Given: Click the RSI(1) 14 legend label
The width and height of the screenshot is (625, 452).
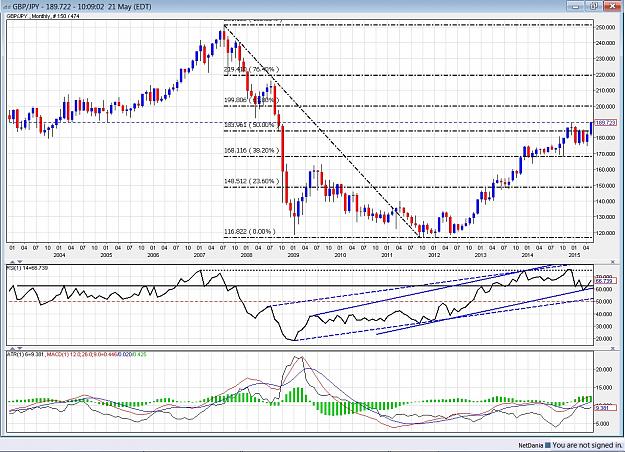Looking at the screenshot, I should (27, 268).
